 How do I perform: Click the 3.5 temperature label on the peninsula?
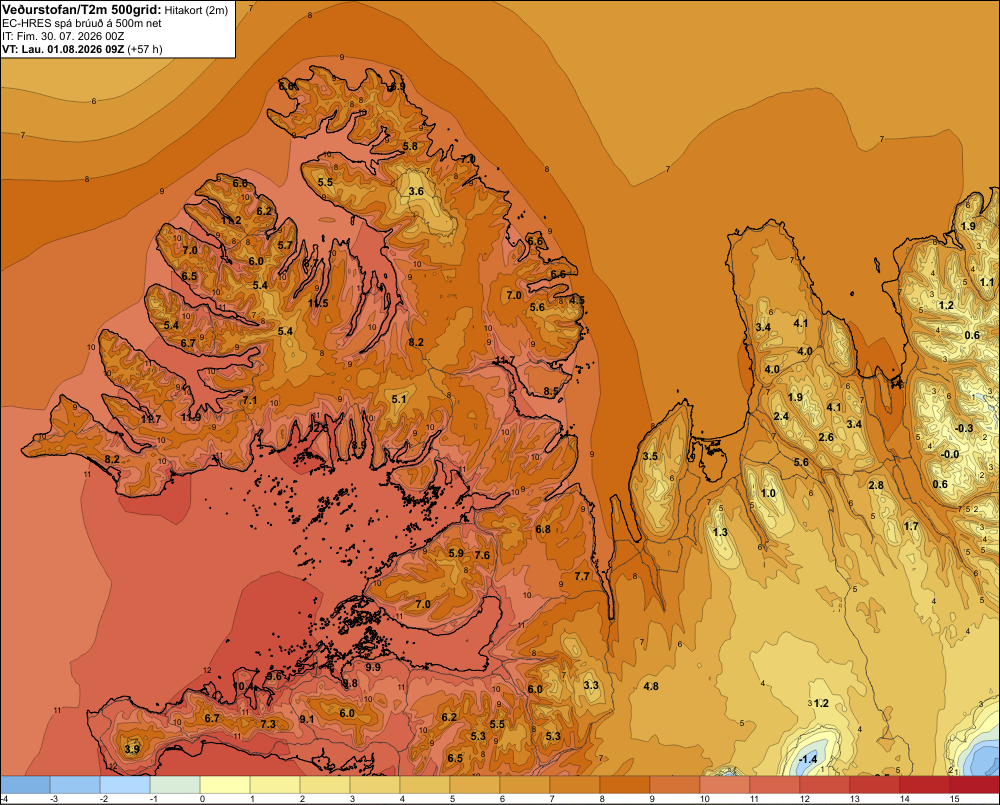coord(650,456)
